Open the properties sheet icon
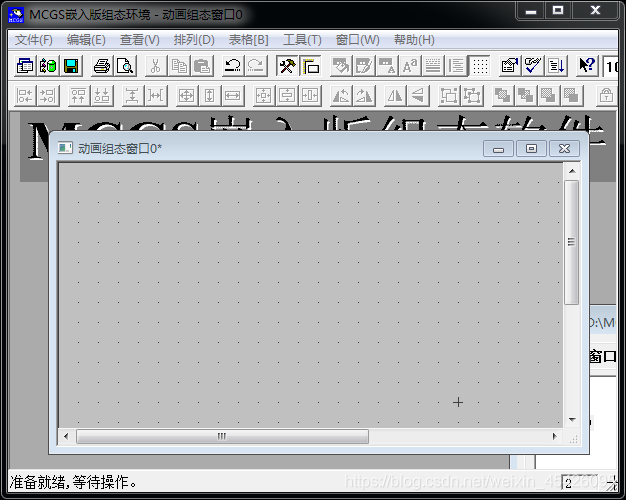 (x=510, y=66)
